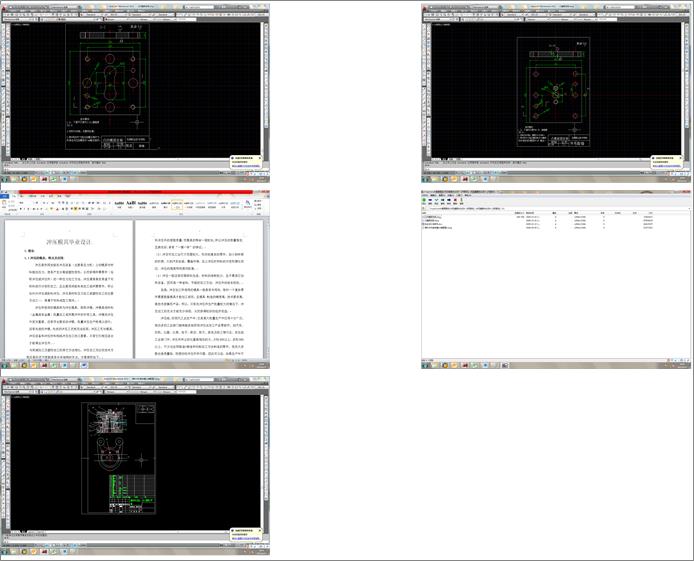Click the address path field in the archive window

tap(559, 208)
